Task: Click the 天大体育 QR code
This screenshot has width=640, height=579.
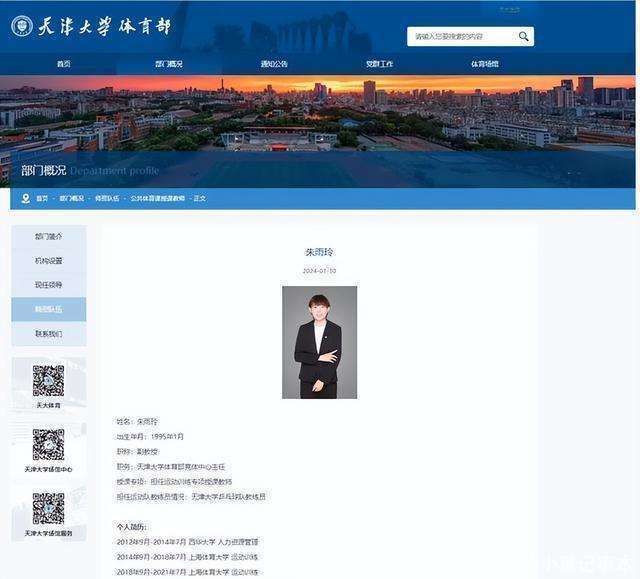Action: click(x=48, y=381)
